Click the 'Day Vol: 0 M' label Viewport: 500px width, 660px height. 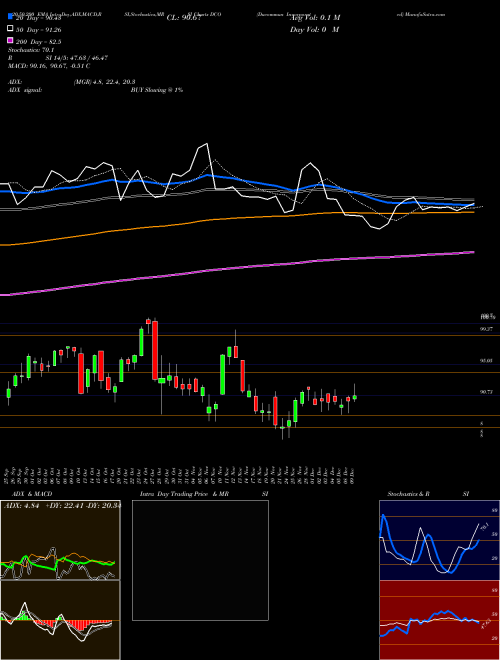click(x=314, y=29)
